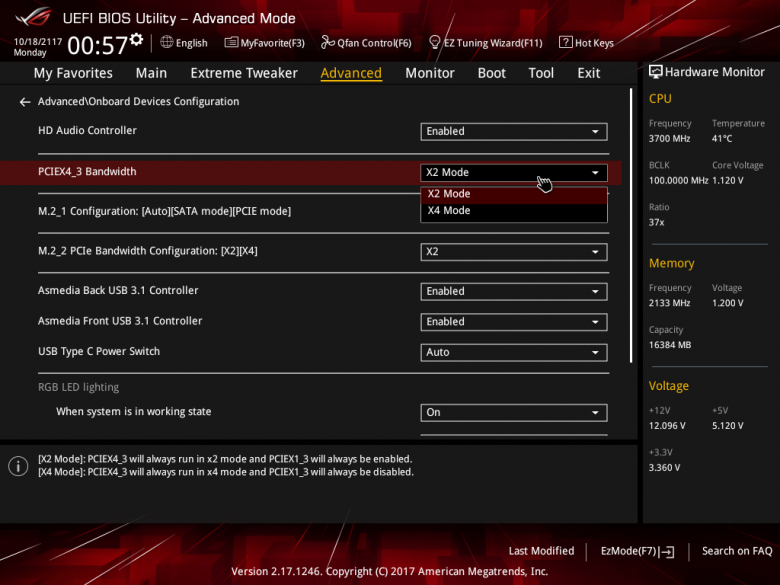Click the Hardware Monitor screen icon

(656, 72)
